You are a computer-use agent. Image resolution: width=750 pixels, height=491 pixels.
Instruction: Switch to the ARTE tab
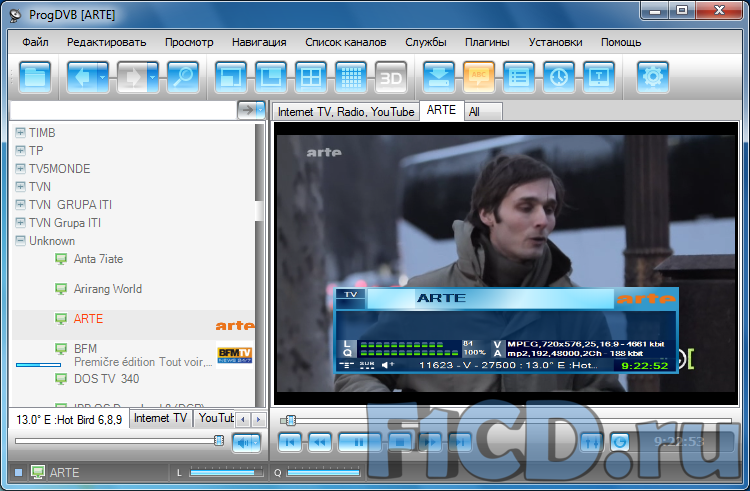coord(441,110)
